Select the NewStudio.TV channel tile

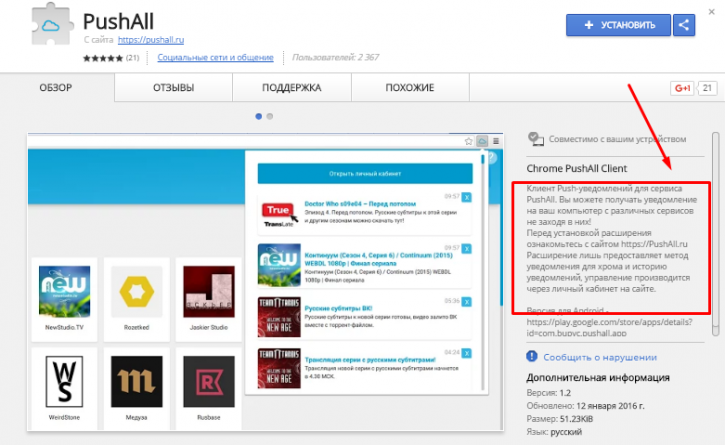point(64,299)
